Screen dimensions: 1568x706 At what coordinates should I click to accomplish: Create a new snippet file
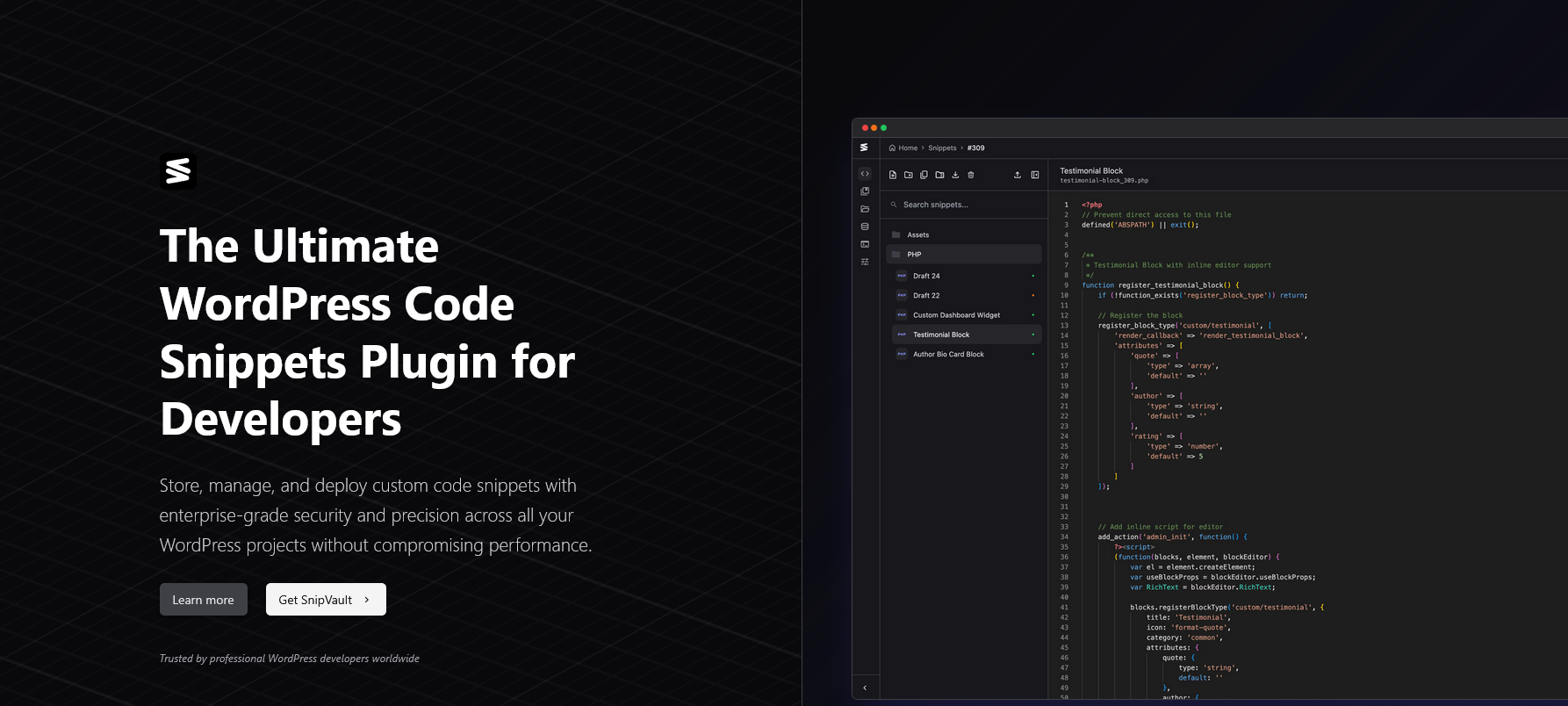[893, 175]
